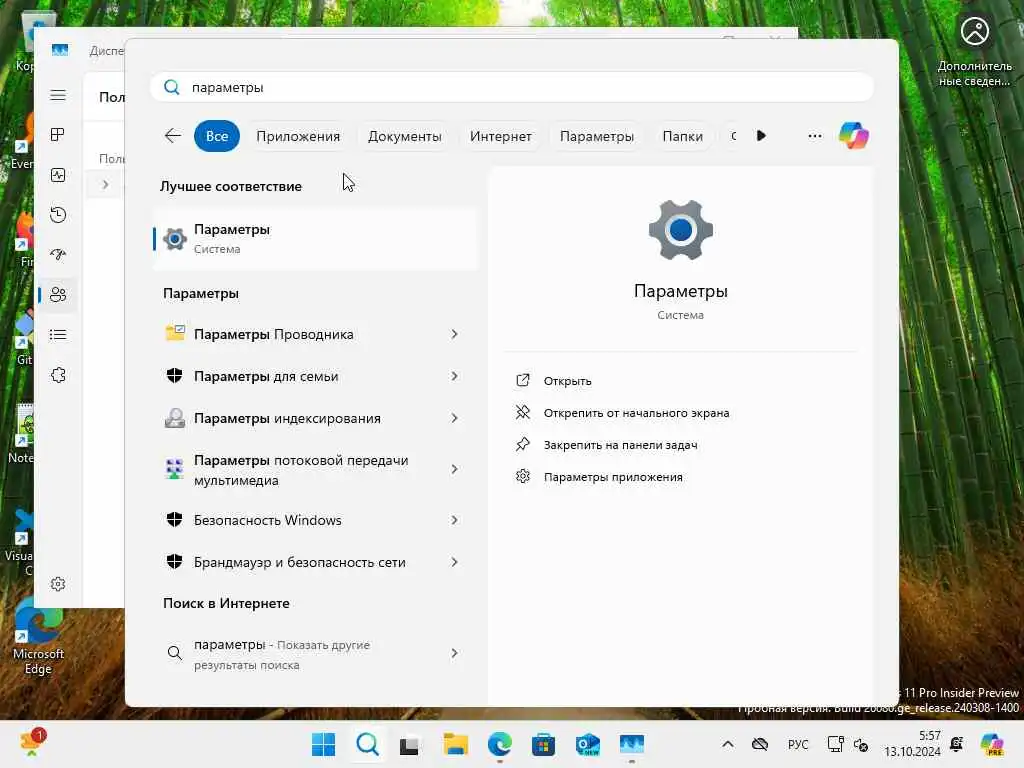
Task: Show more filter tabs with play arrow
Action: 761,136
